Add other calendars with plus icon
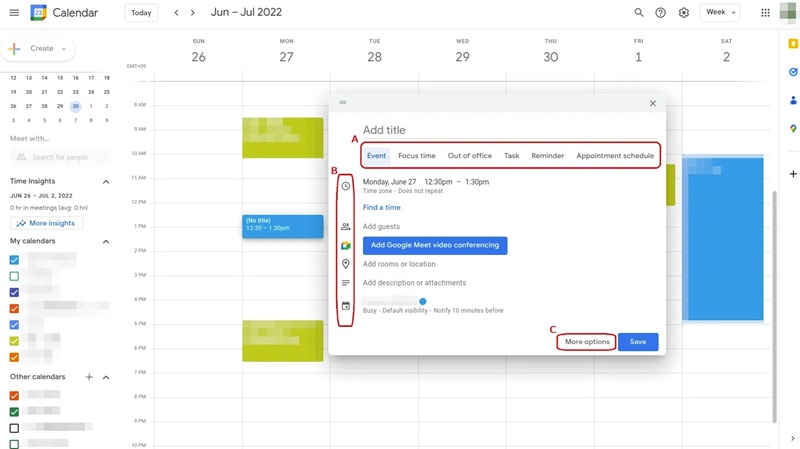 click(x=89, y=377)
